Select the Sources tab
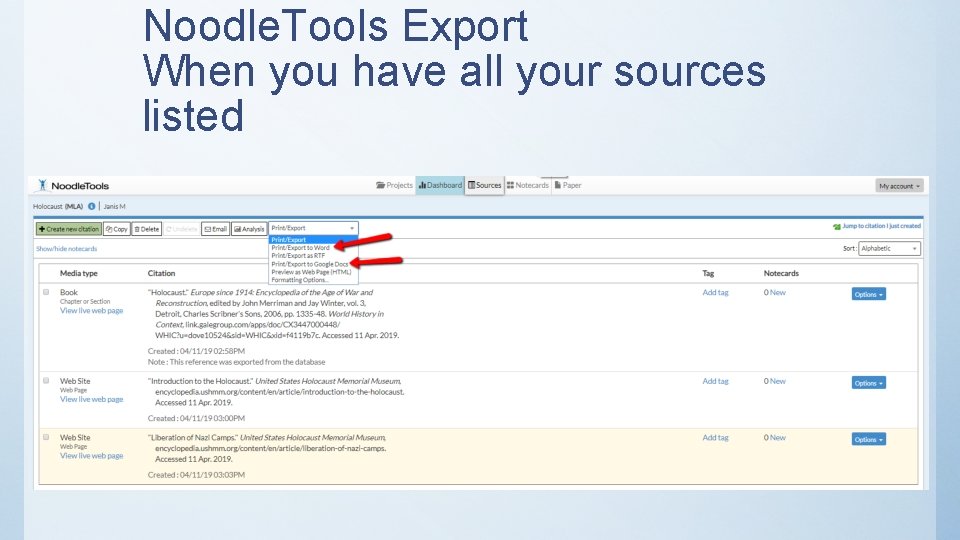Viewport: 960px width, 540px height. click(x=484, y=185)
